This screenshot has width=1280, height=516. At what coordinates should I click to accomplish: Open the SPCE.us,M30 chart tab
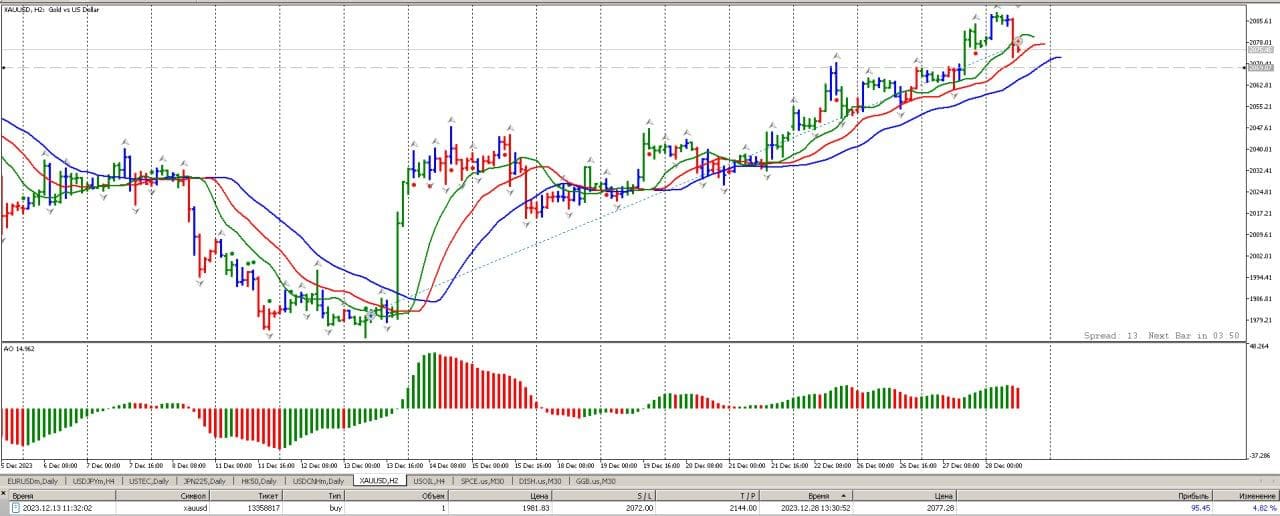click(x=485, y=481)
